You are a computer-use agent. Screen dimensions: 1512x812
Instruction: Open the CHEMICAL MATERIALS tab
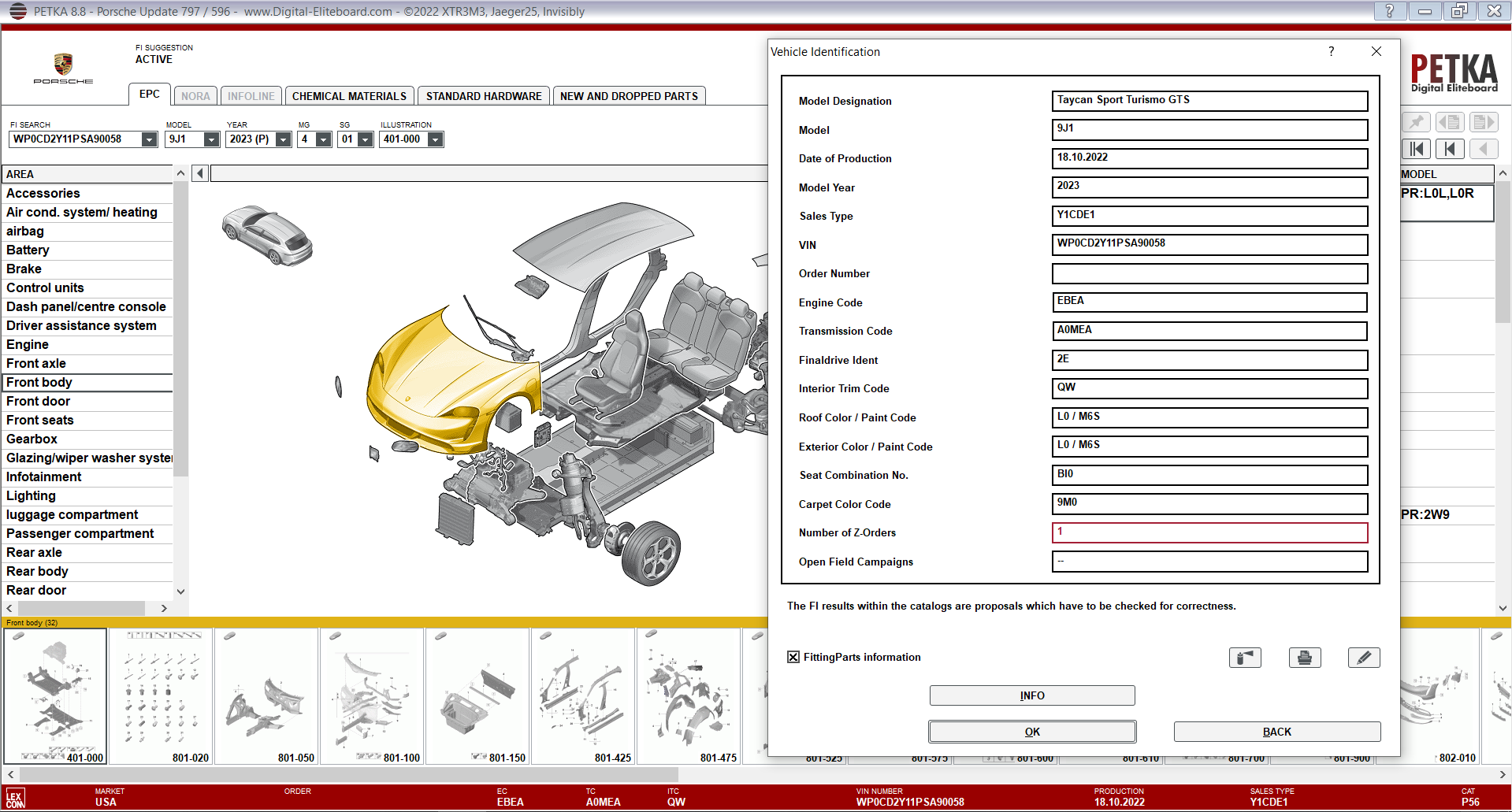pos(349,96)
